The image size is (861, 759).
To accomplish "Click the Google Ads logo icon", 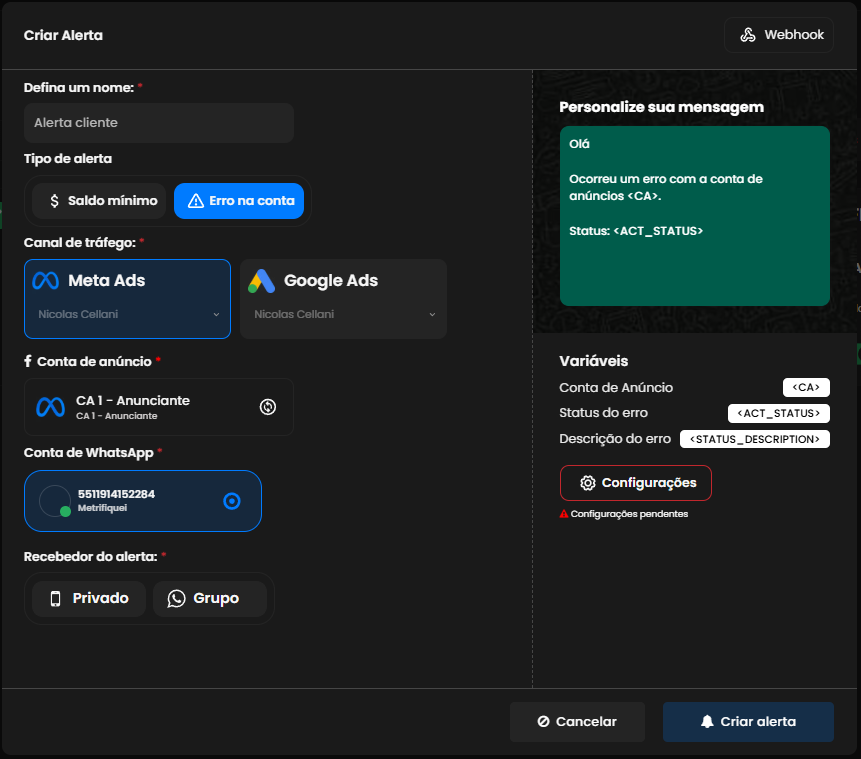I will tap(262, 281).
